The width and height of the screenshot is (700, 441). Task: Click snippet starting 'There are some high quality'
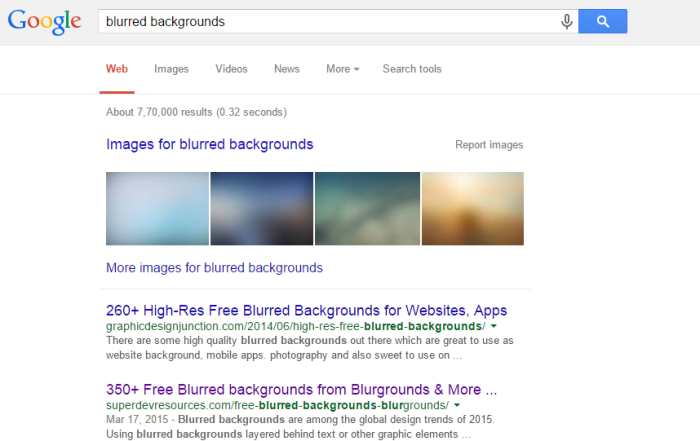(x=309, y=348)
